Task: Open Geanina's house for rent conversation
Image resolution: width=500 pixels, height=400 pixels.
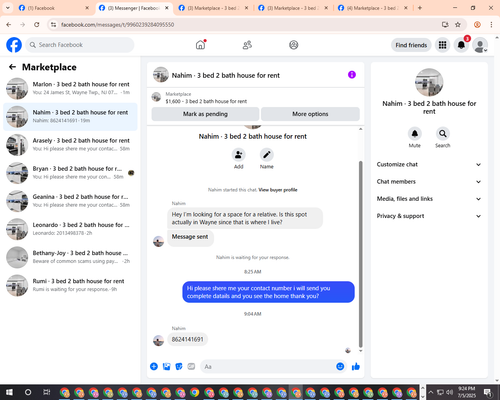Action: (70, 201)
